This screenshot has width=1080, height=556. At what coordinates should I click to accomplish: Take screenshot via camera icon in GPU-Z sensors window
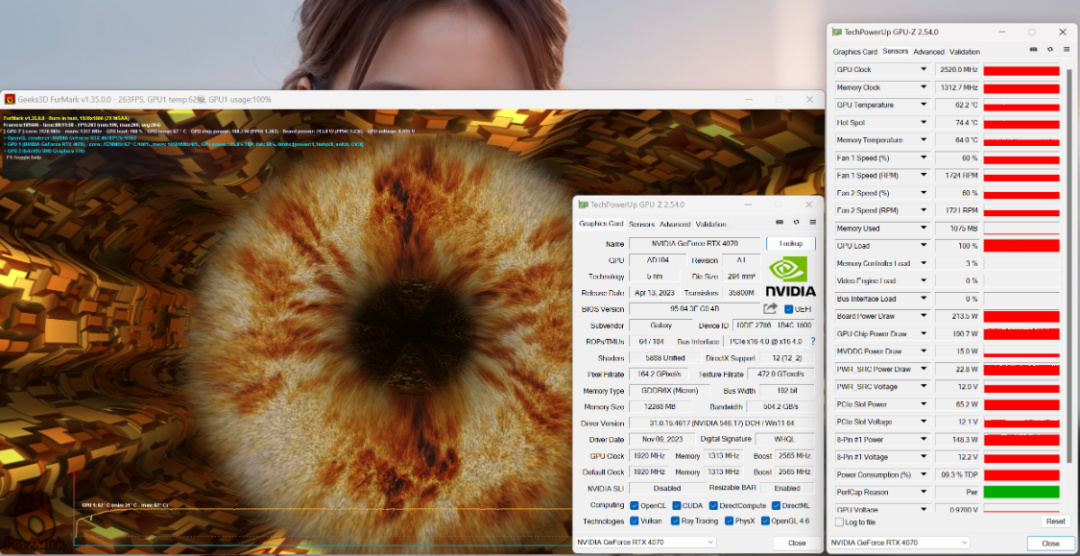point(1033,50)
